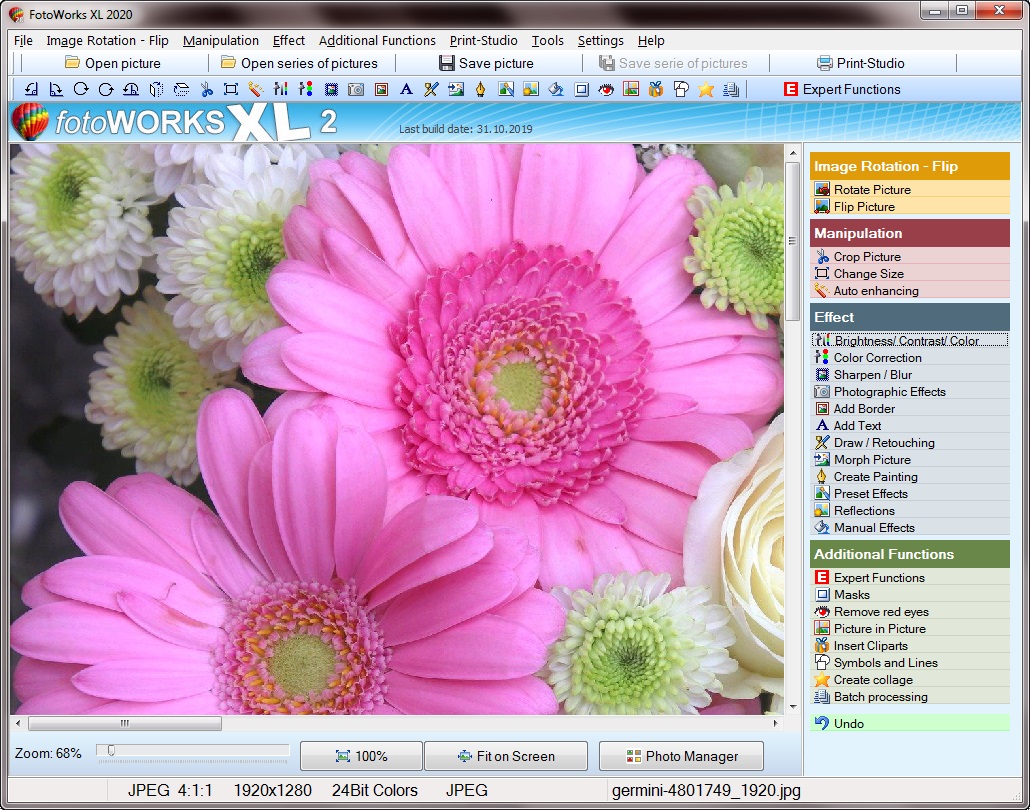The height and width of the screenshot is (810, 1030).
Task: Select Create collage in Additional Functions panel
Action: 910,680
